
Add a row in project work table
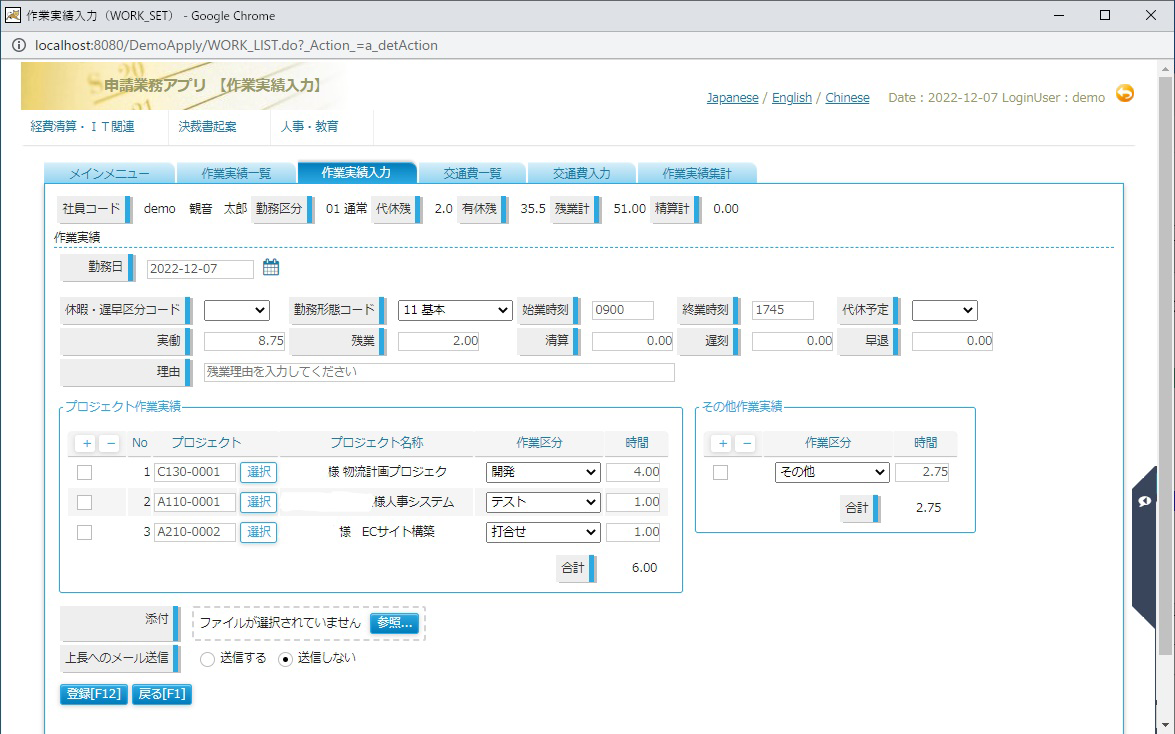pyautogui.click(x=87, y=443)
